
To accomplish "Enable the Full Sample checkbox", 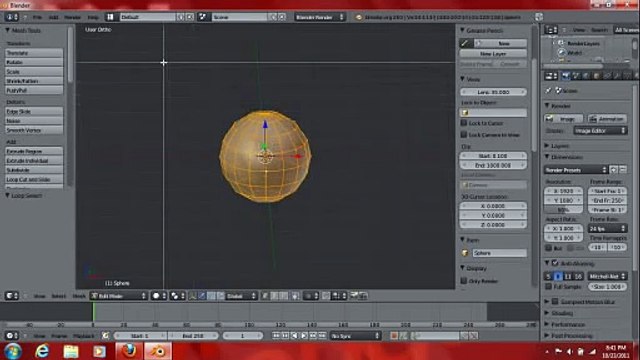I will tap(549, 287).
